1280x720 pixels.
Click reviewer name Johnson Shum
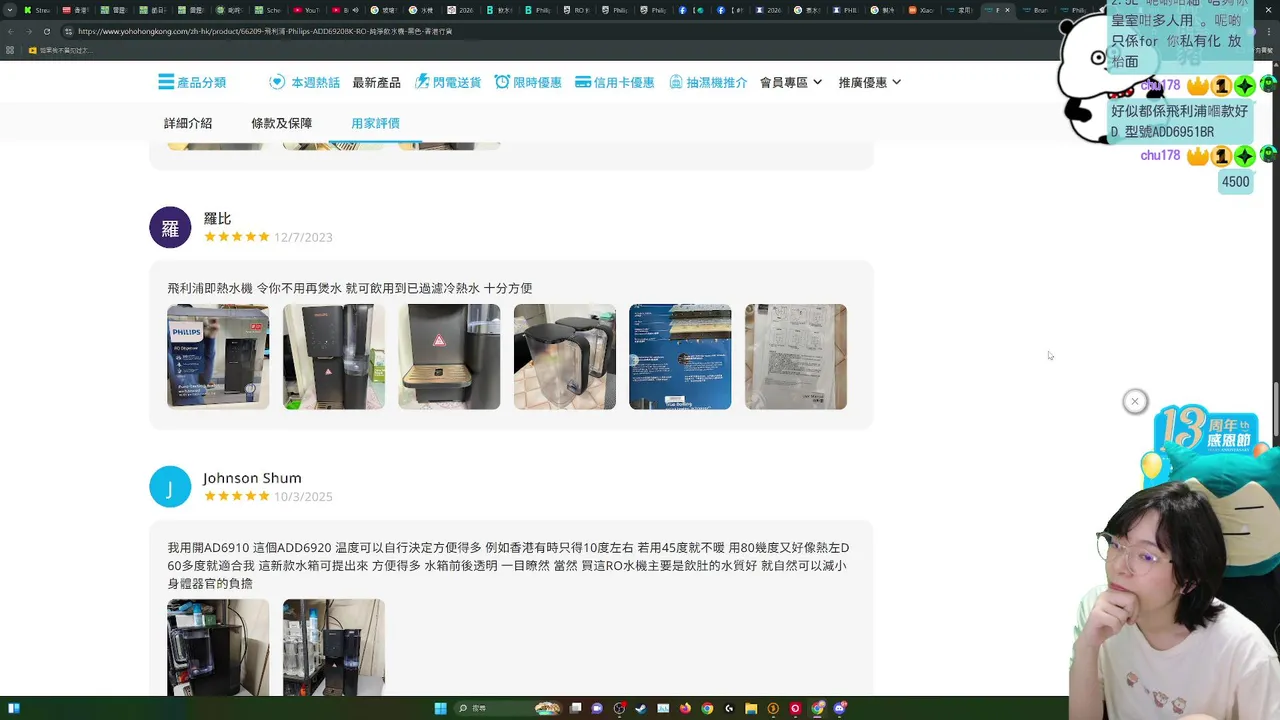pos(252,478)
